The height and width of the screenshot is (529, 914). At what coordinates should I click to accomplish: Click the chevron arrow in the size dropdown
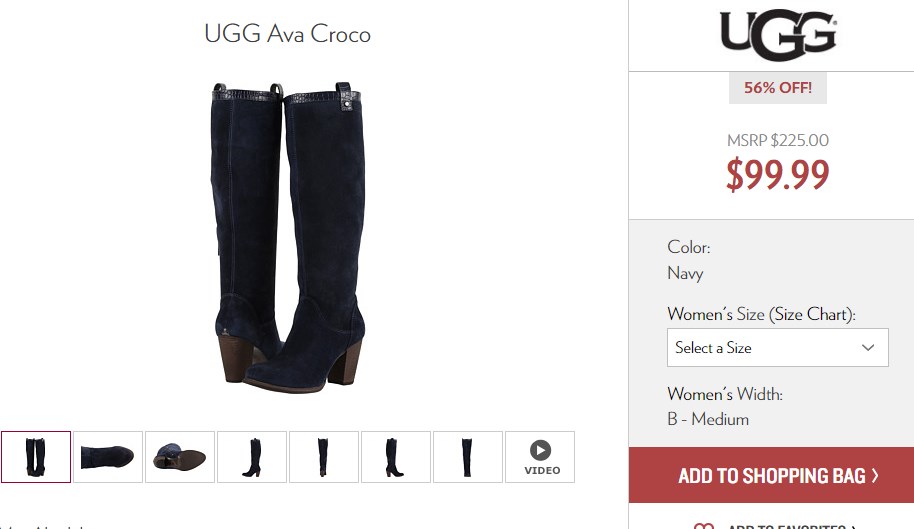[x=868, y=347]
